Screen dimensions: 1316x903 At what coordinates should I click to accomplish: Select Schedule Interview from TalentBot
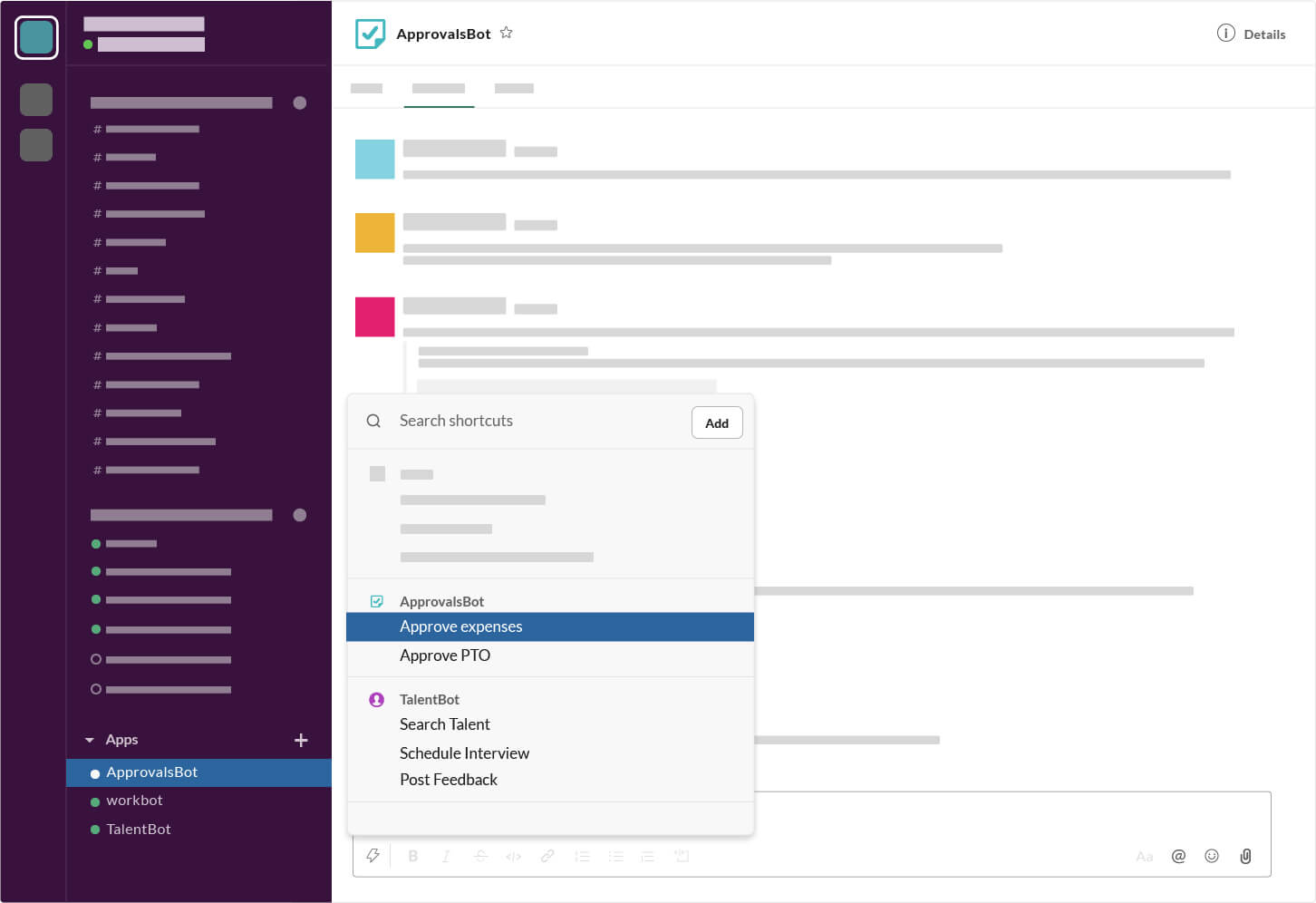(x=464, y=753)
